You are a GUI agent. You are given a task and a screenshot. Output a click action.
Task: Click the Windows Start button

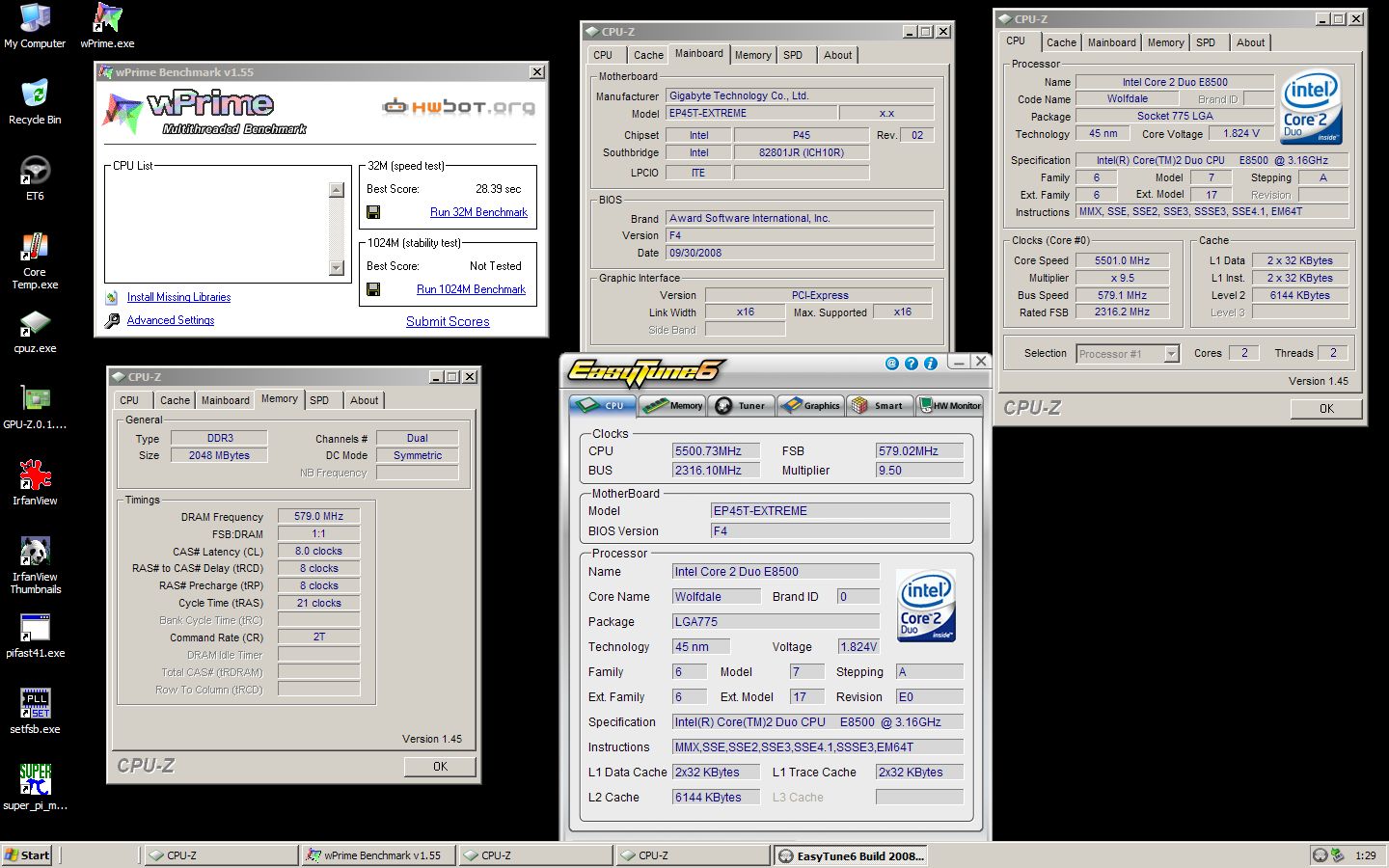click(27, 855)
